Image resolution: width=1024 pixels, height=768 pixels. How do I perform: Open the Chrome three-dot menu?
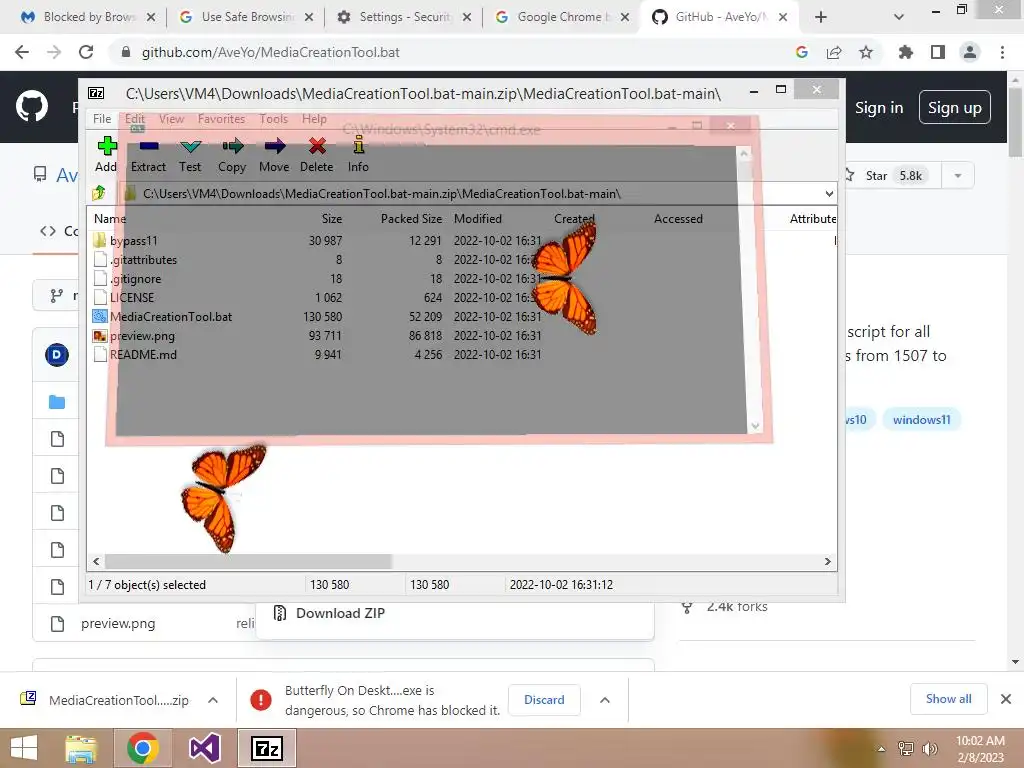(x=1002, y=52)
